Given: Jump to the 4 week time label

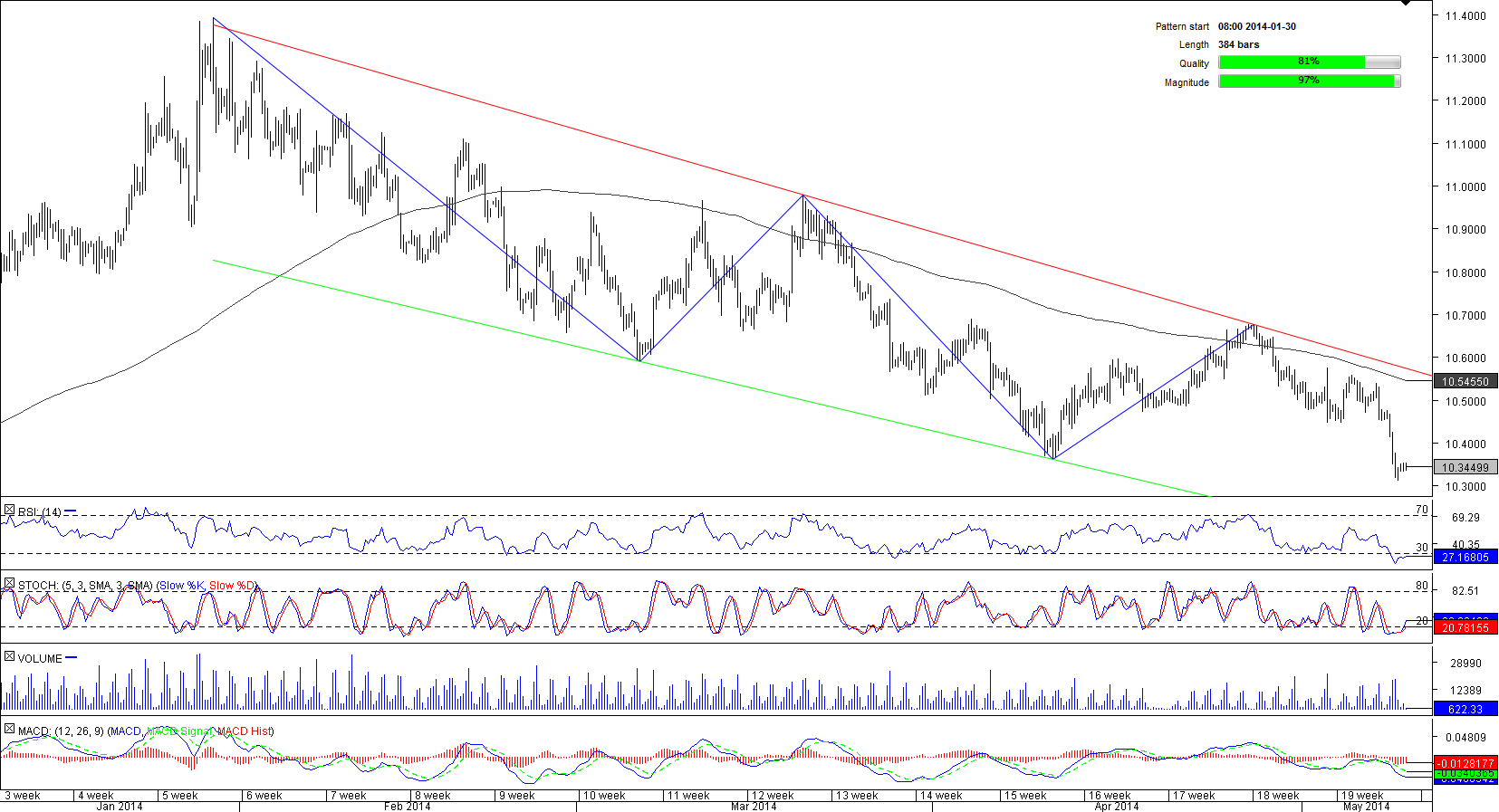Looking at the screenshot, I should (96, 796).
